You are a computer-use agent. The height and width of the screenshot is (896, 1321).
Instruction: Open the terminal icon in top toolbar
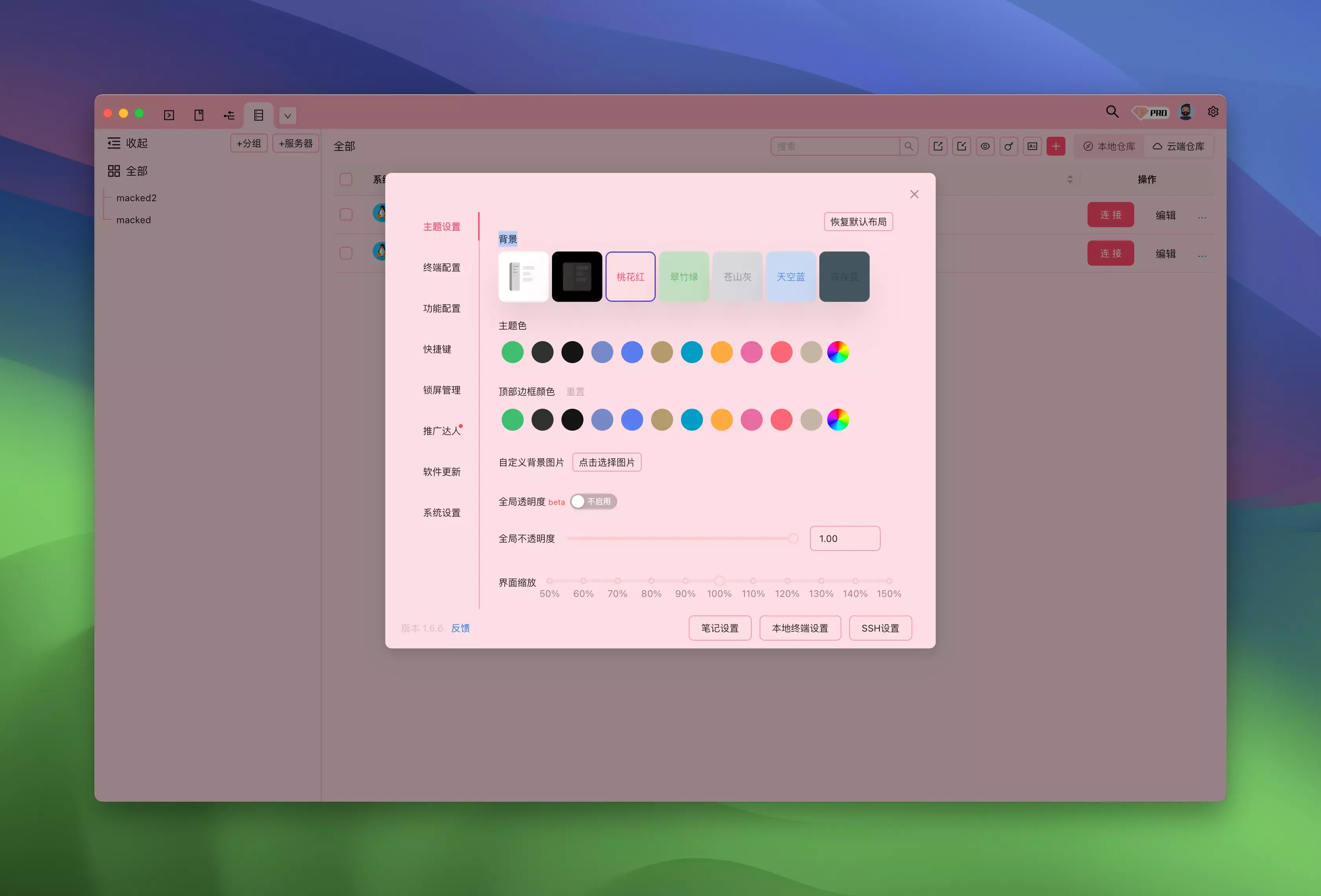(x=169, y=115)
